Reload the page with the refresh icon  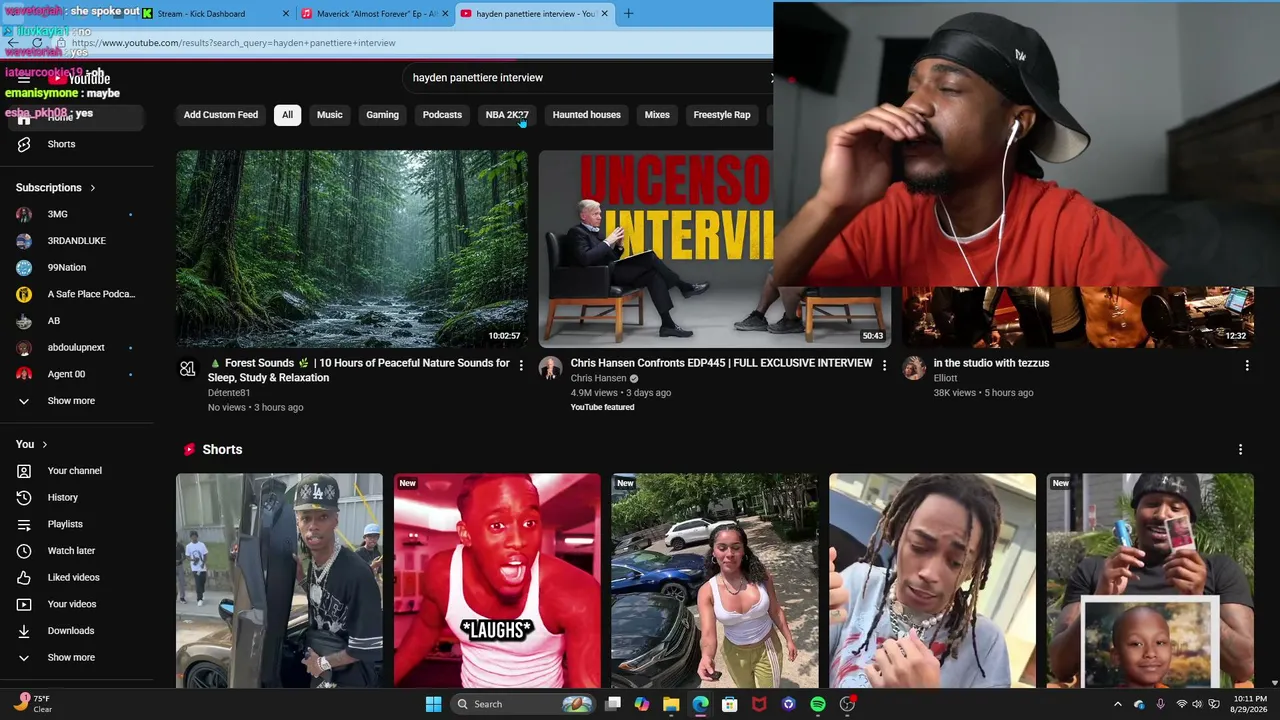point(37,43)
